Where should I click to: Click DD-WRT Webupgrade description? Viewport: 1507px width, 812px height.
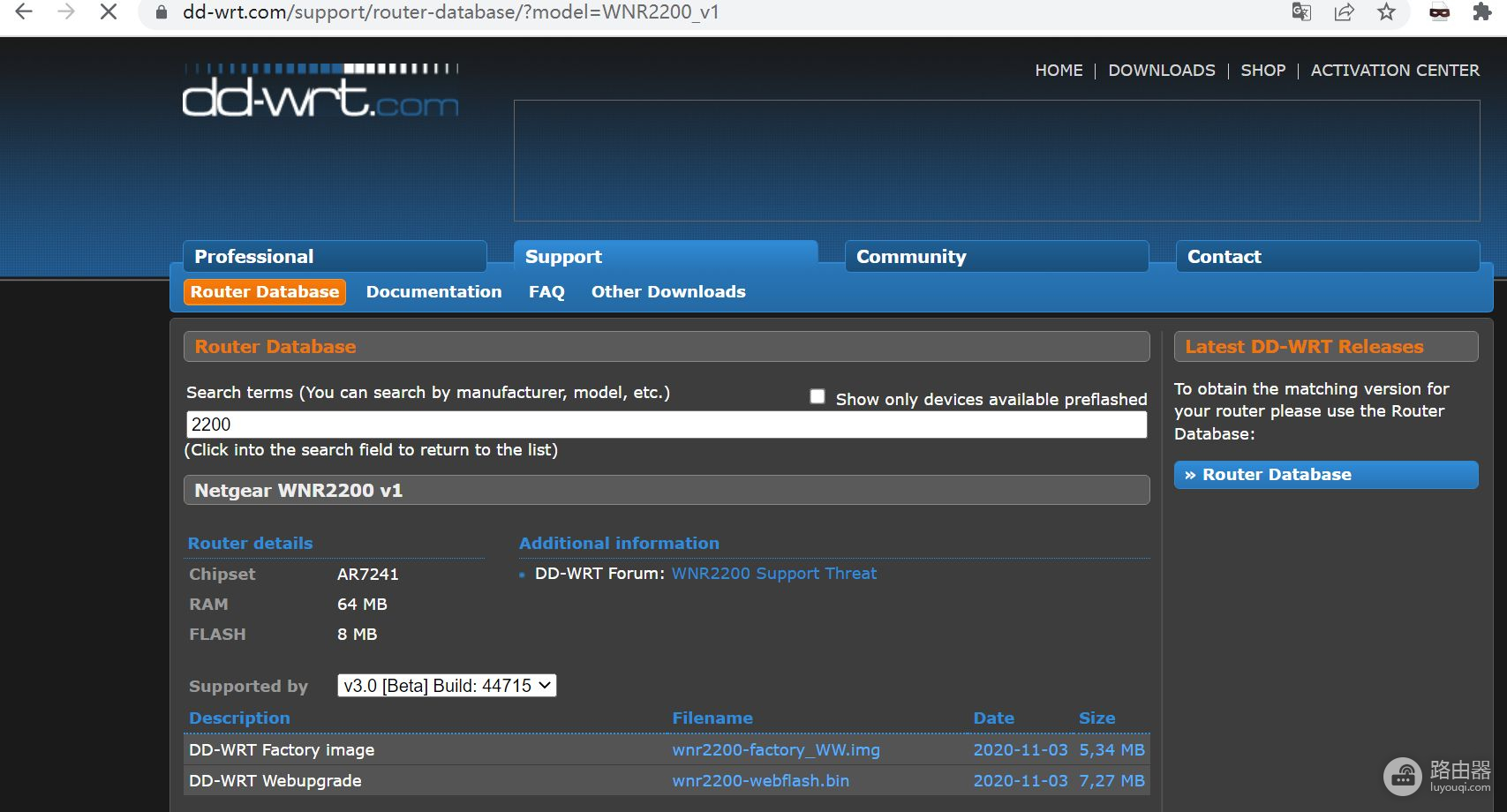(x=275, y=781)
